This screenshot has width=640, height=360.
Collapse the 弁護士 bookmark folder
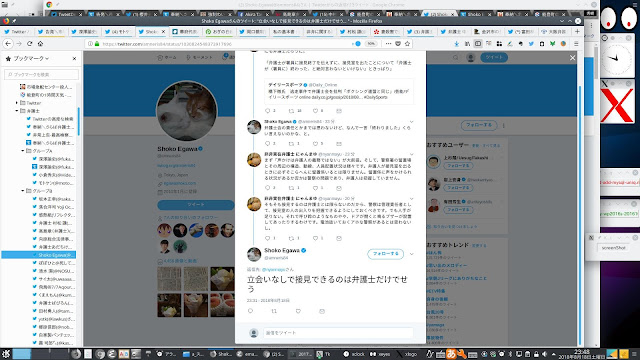point(17,111)
